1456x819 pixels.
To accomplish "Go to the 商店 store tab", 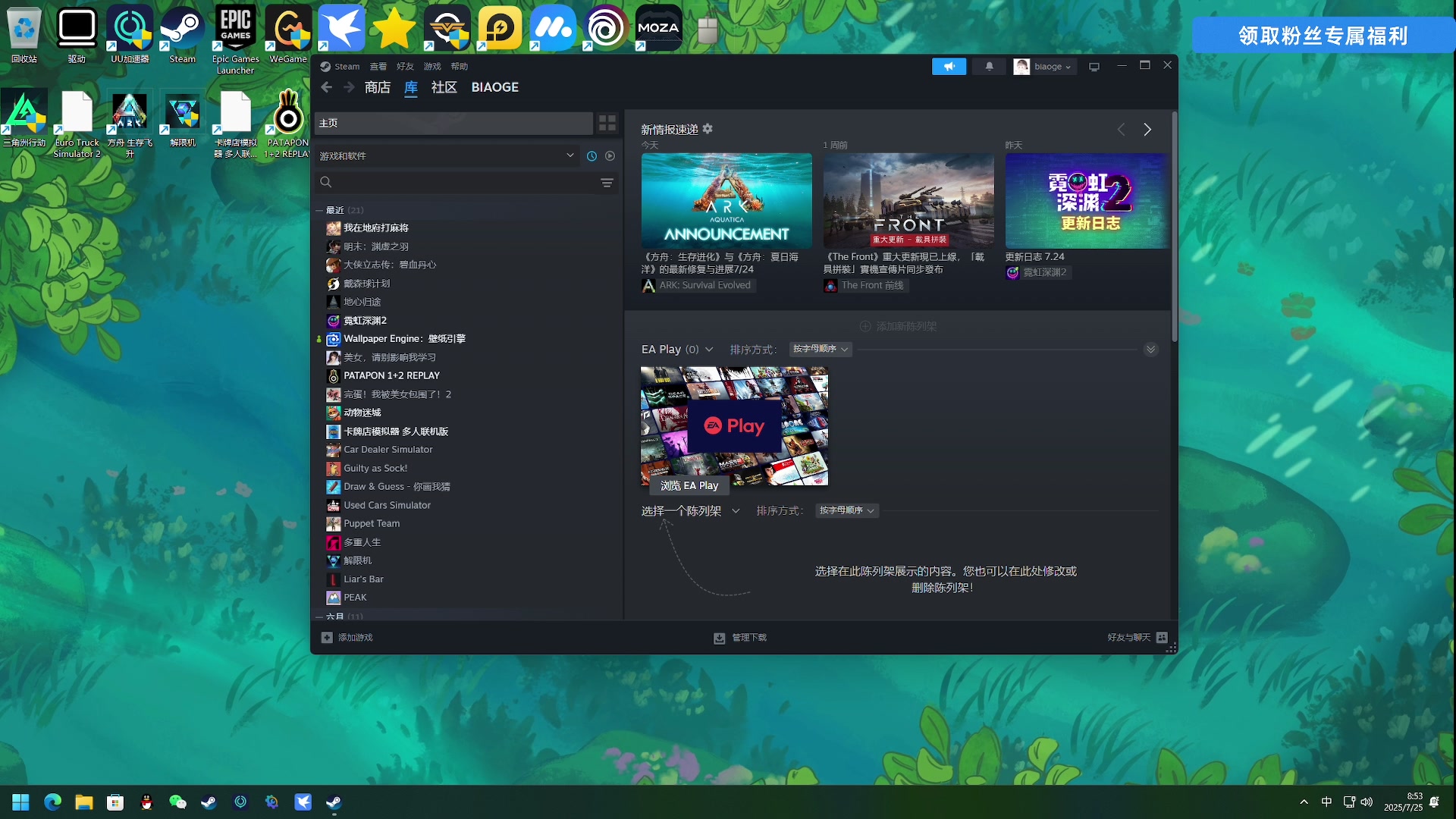I will [x=378, y=87].
